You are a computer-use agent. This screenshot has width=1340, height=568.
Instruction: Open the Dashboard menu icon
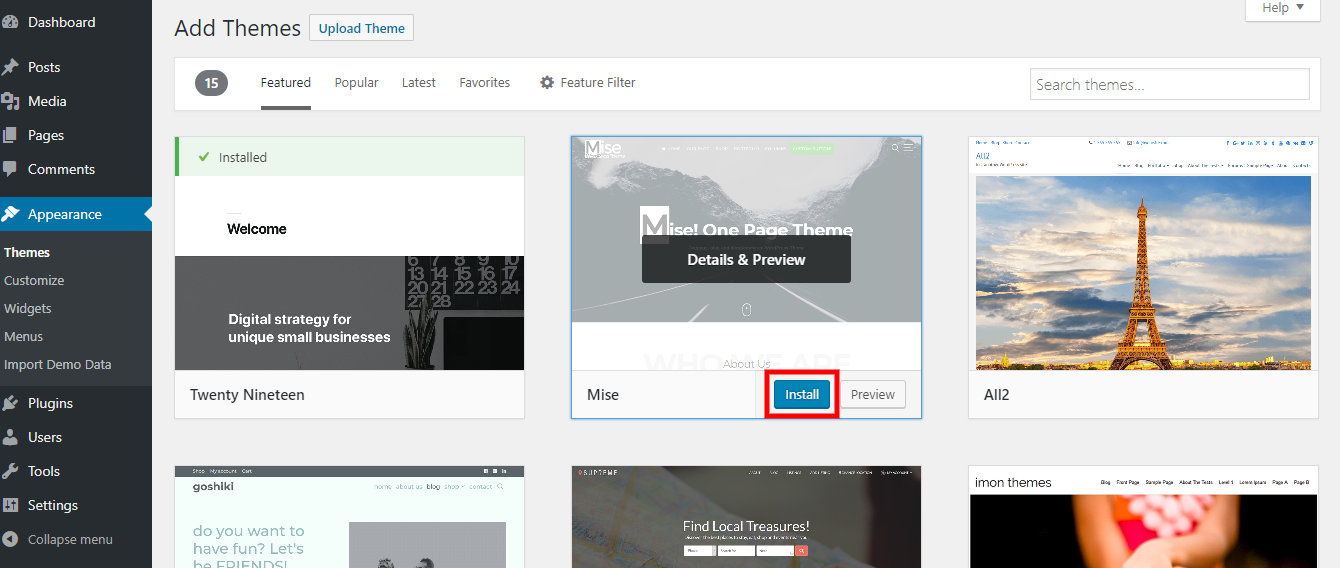click(x=11, y=22)
